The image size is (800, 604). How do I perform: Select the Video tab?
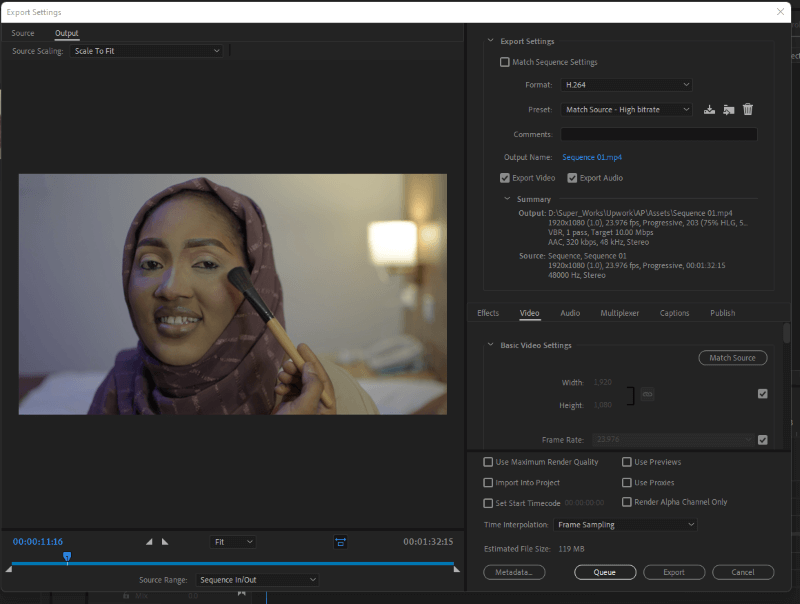529,313
